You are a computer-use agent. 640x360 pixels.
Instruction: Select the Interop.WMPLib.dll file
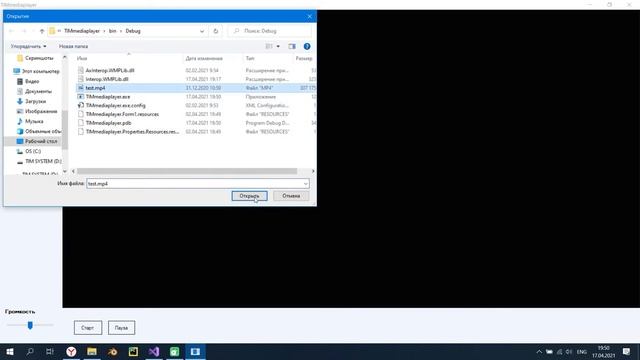tap(107, 79)
